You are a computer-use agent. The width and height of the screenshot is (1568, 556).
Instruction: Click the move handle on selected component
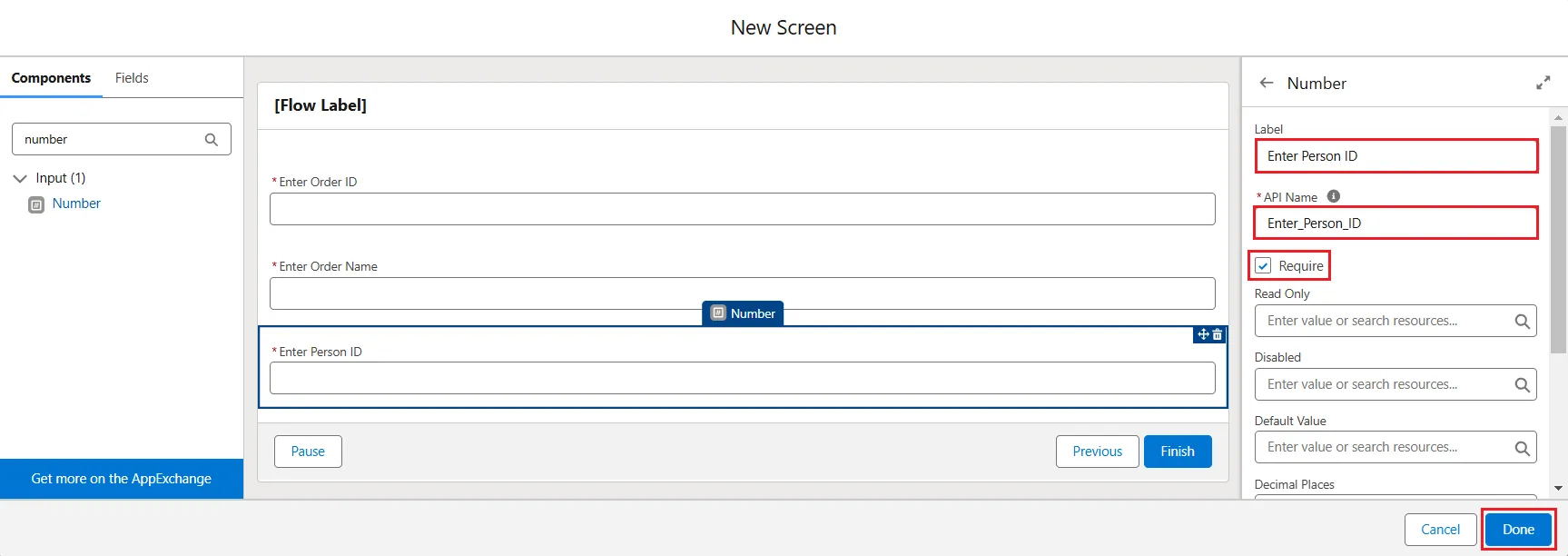[x=1203, y=335]
